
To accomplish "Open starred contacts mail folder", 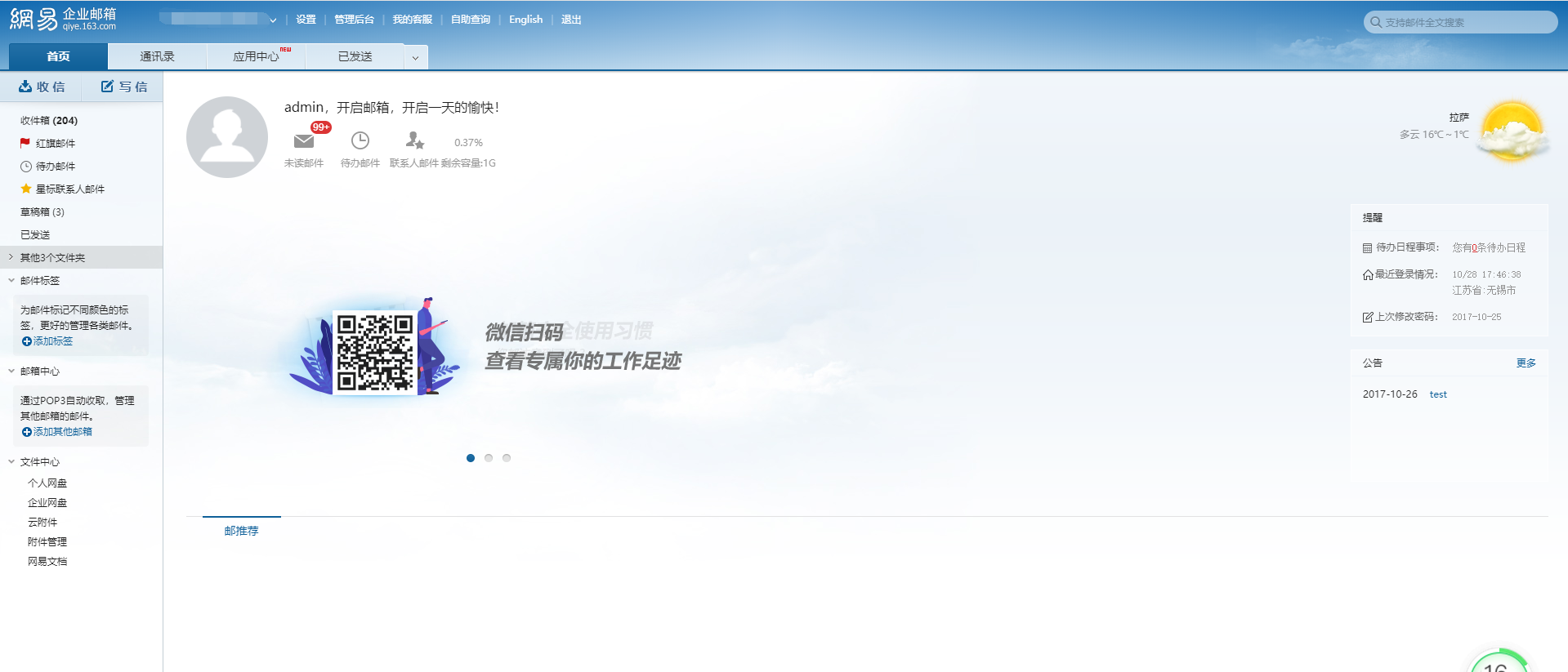I will [69, 189].
